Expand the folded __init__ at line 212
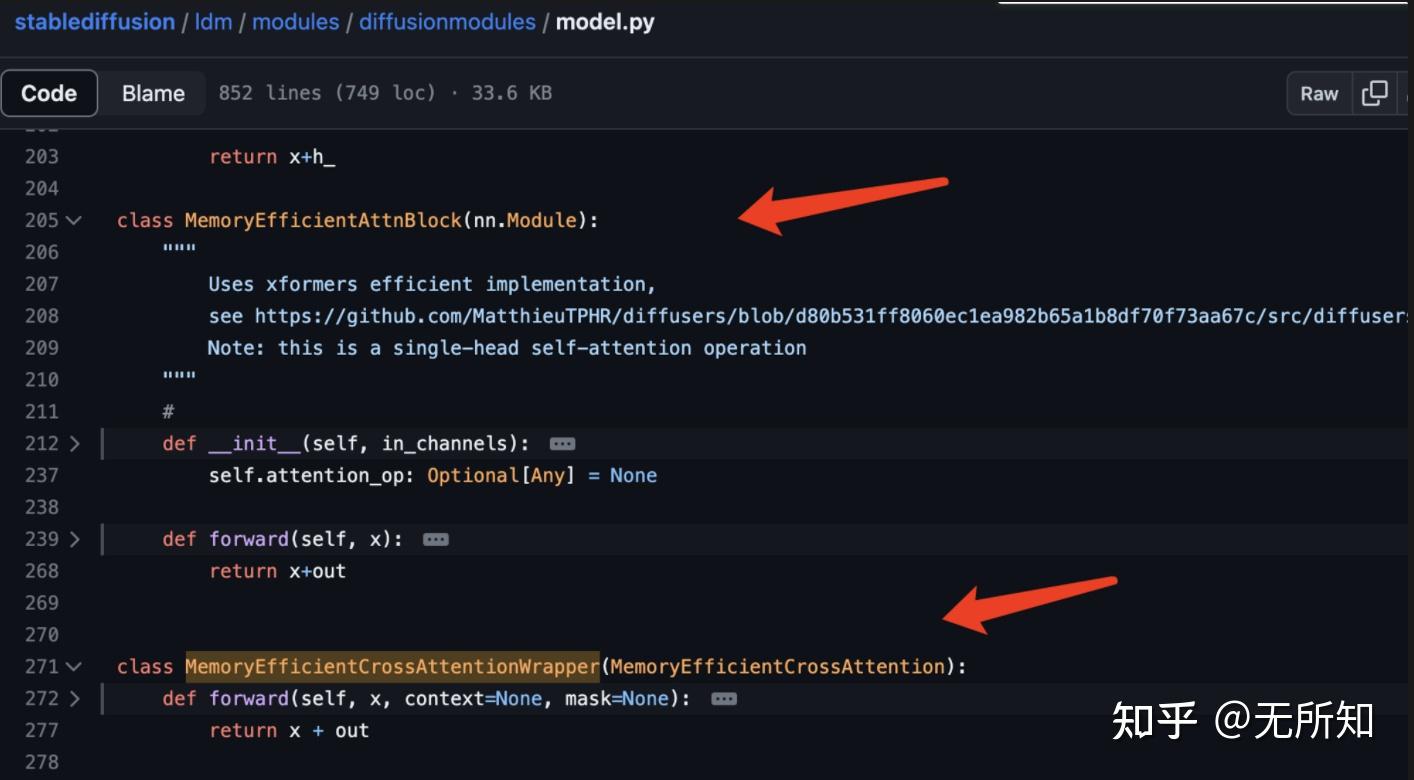 pos(74,443)
